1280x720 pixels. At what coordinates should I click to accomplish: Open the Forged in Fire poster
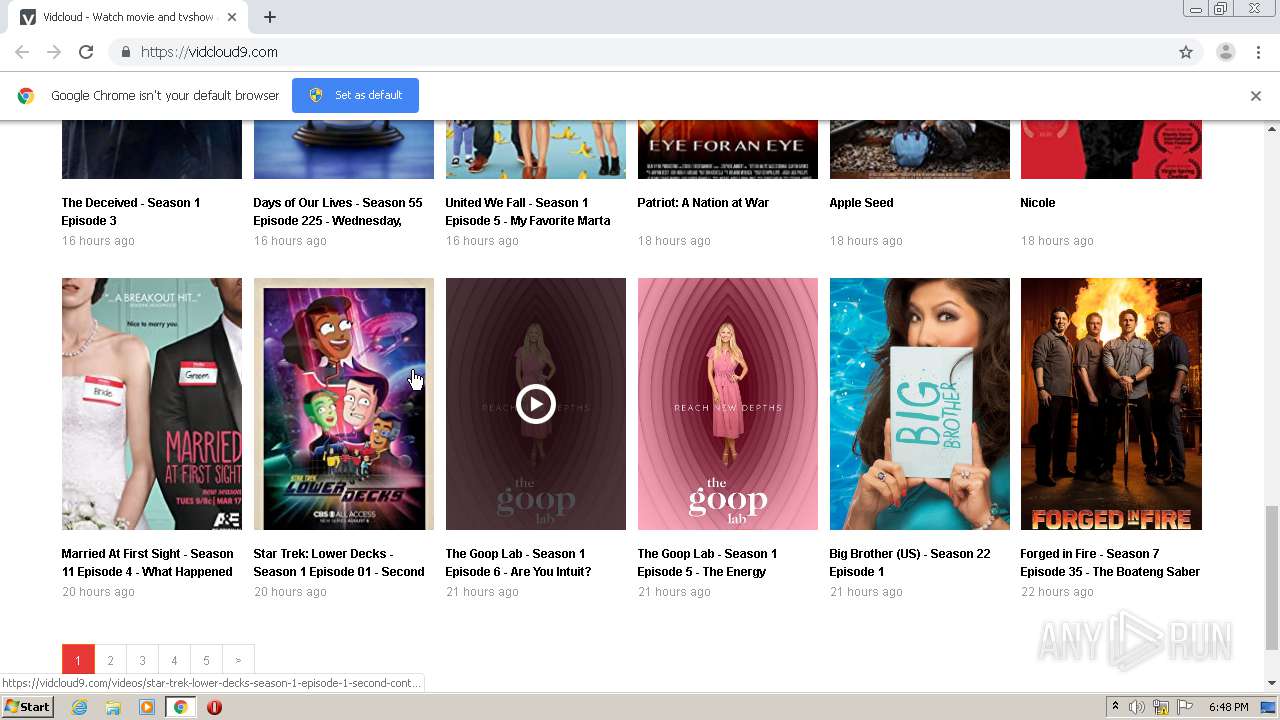1111,404
